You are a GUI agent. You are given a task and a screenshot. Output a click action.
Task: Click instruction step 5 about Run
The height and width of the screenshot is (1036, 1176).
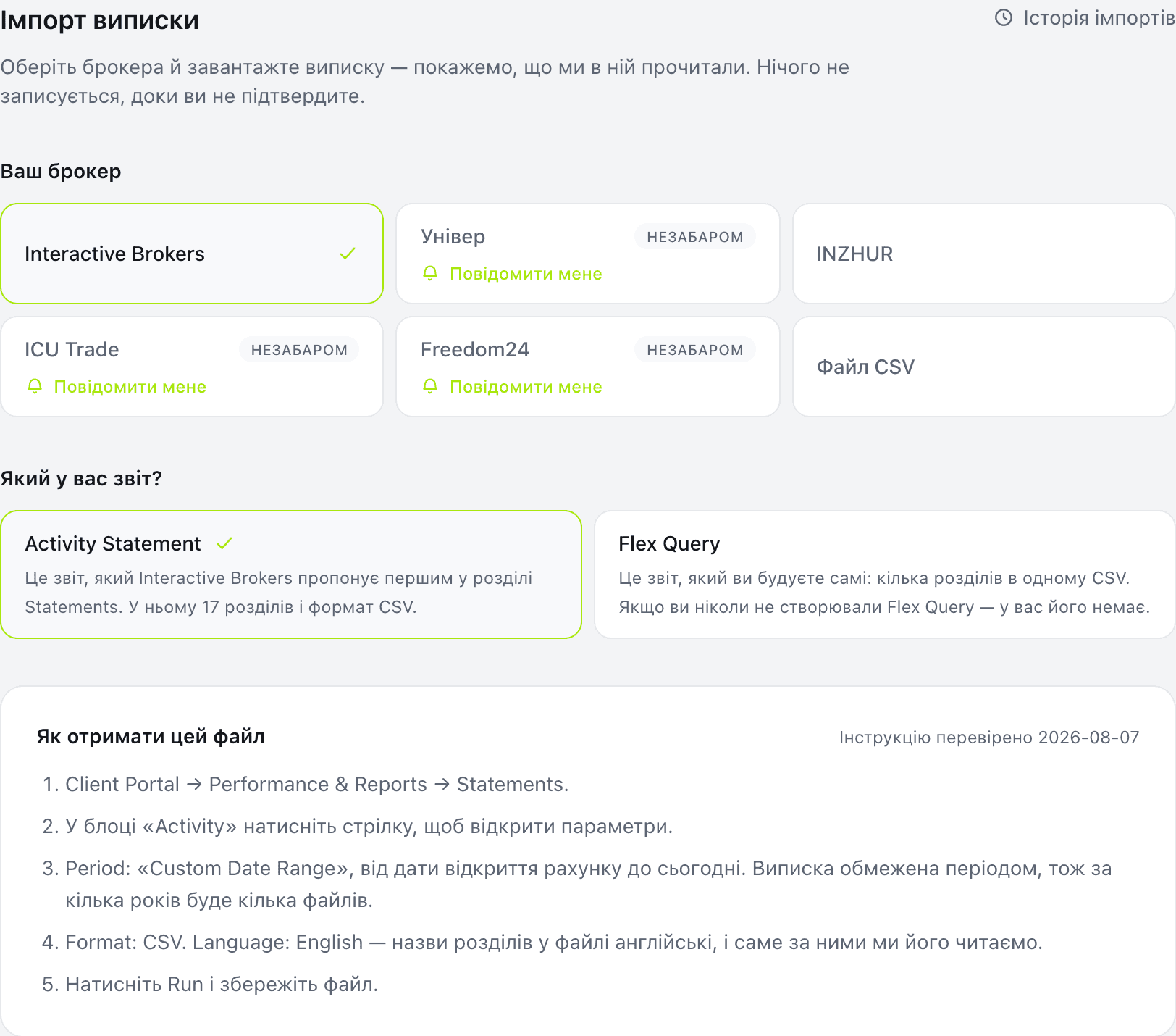coord(210,985)
